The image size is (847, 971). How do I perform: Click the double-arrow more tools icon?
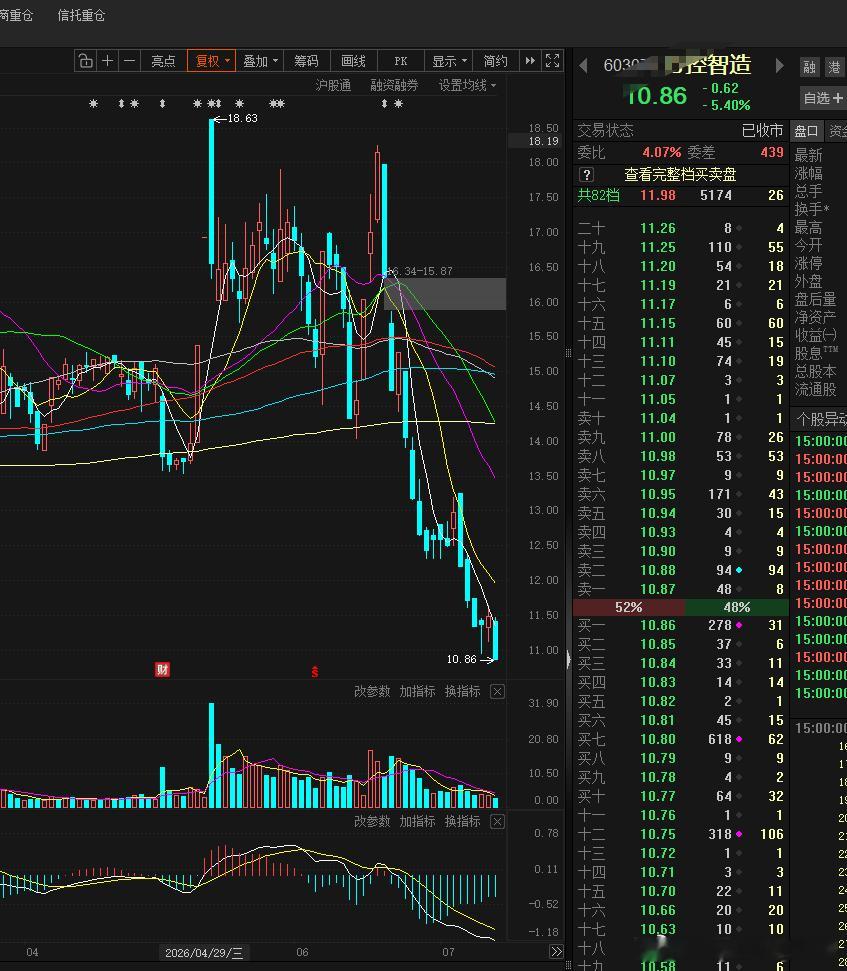point(530,61)
